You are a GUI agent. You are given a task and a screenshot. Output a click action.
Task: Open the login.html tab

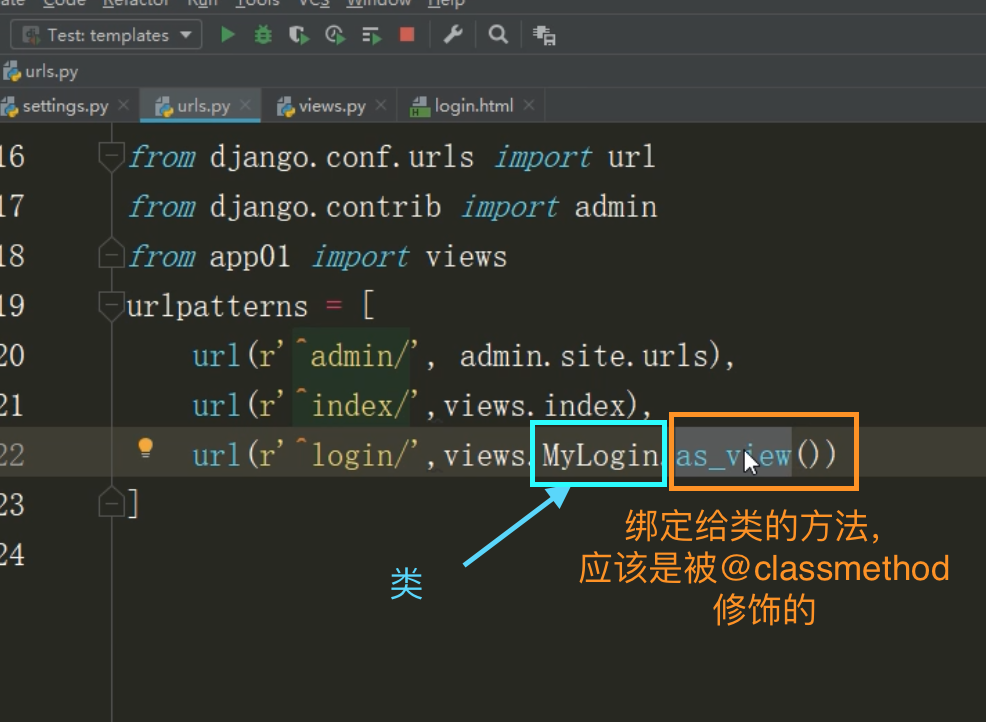(x=473, y=105)
